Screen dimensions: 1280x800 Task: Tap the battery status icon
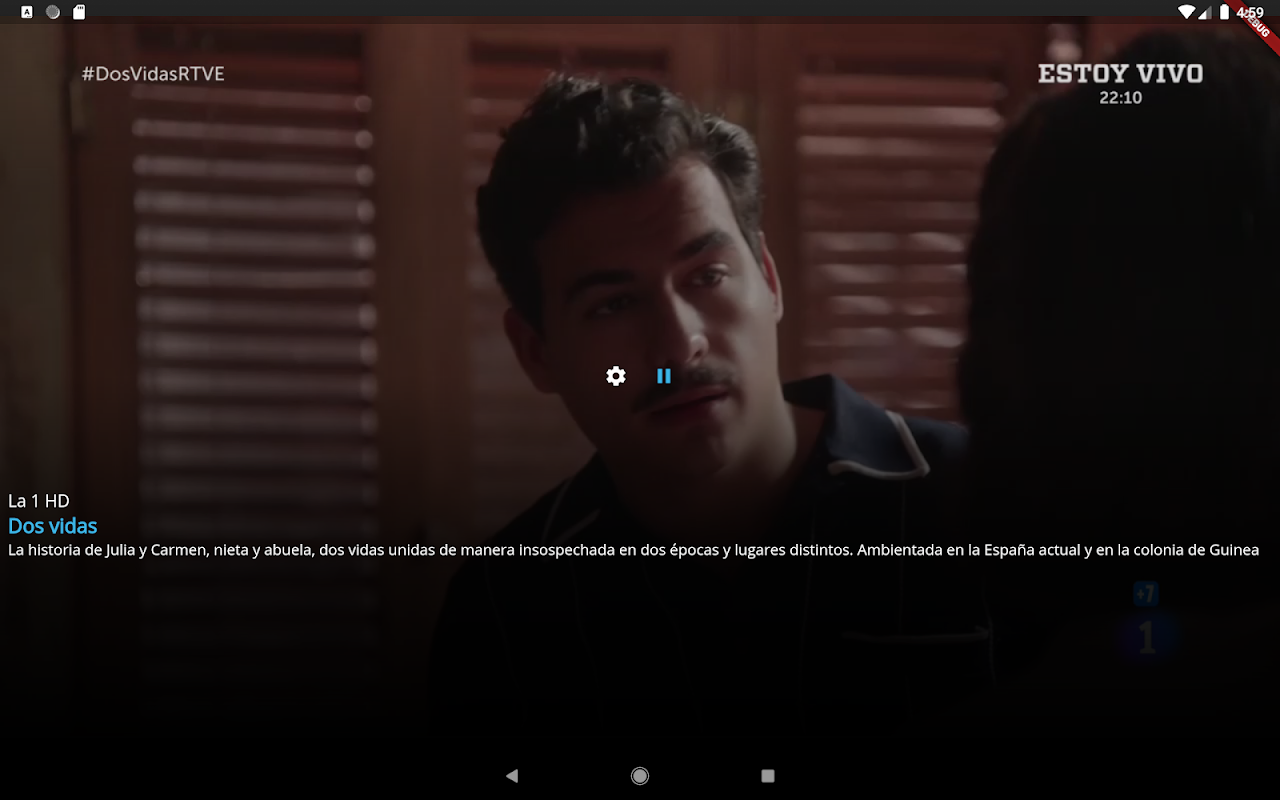click(1225, 12)
